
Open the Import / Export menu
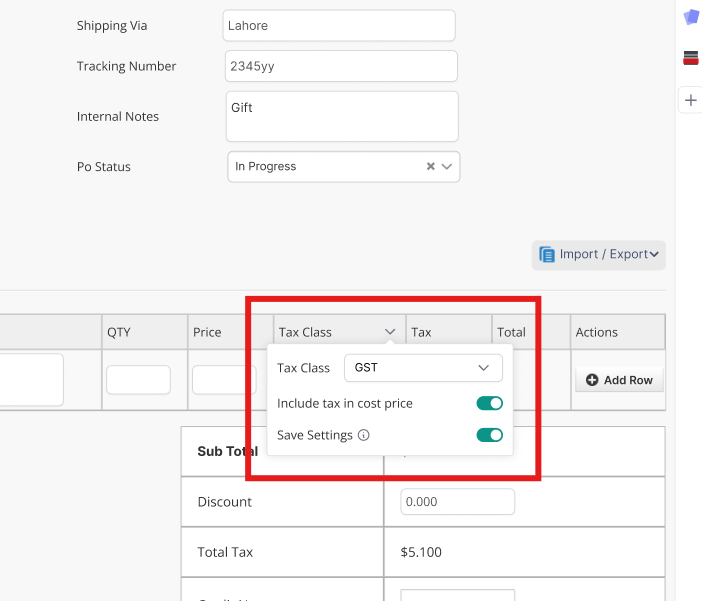point(598,254)
